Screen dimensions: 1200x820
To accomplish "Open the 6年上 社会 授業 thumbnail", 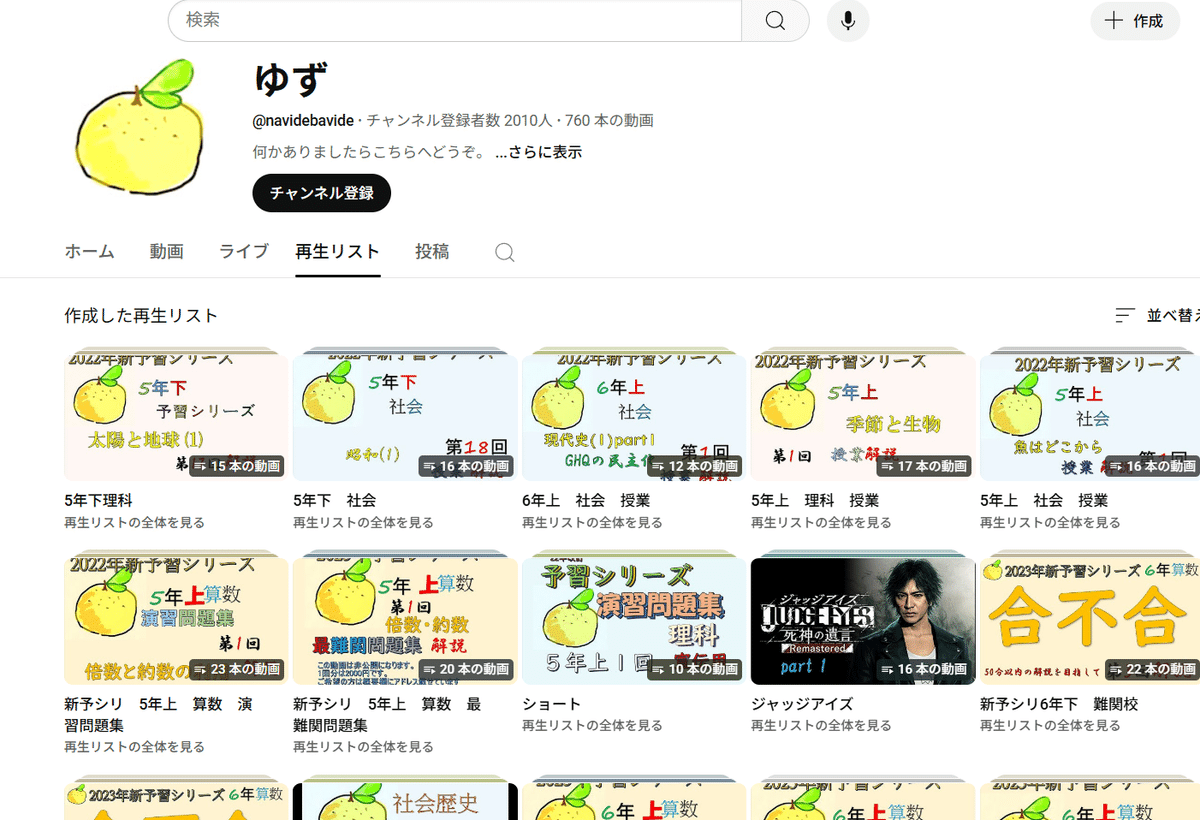I will click(634, 415).
